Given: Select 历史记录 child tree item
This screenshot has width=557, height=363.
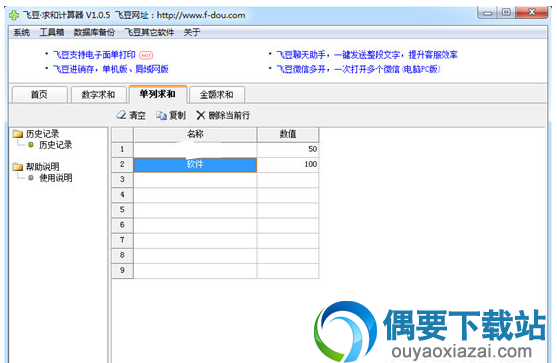Looking at the screenshot, I should click(55, 145).
